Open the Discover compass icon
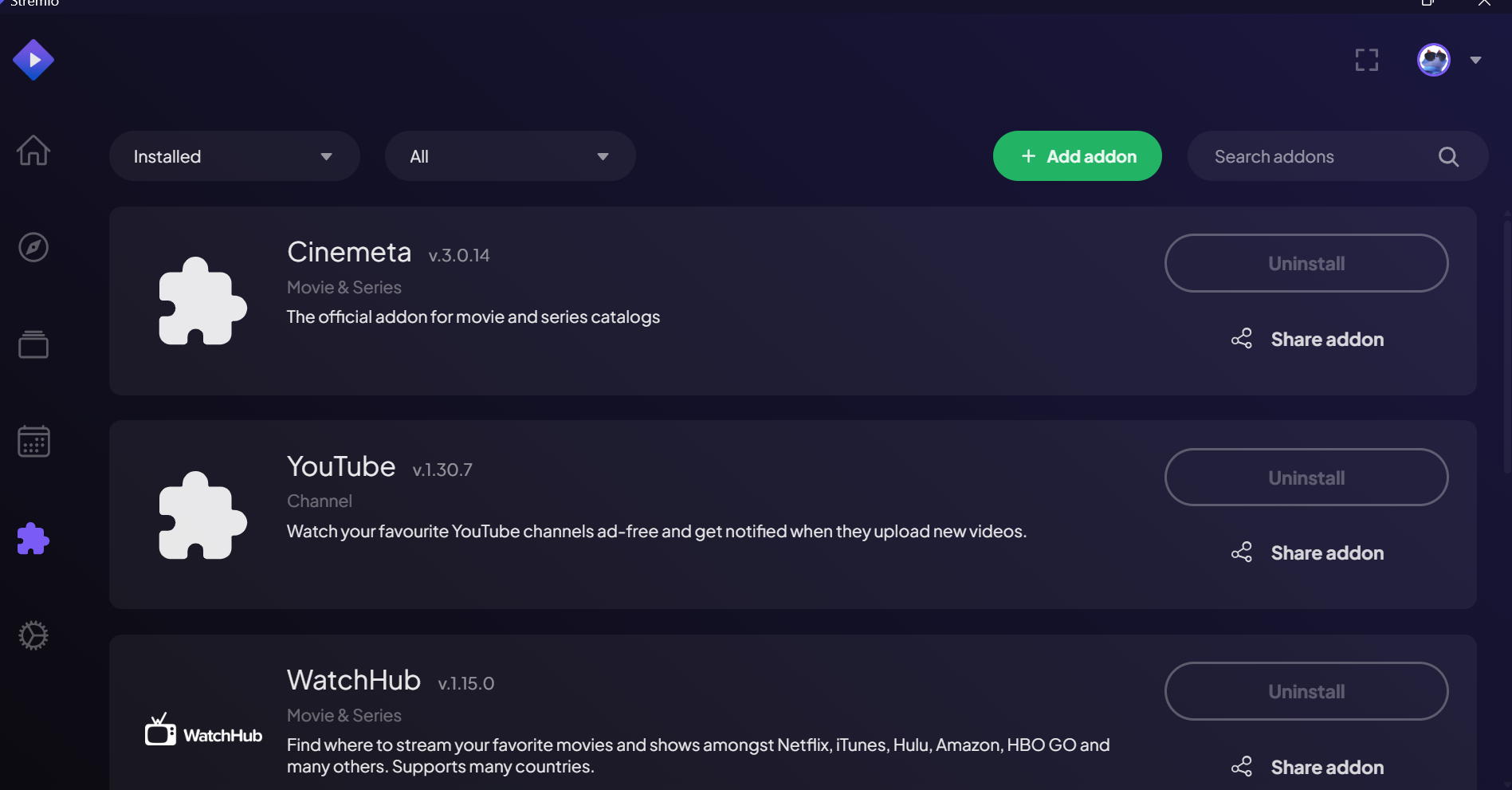The image size is (1512, 790). (x=33, y=247)
